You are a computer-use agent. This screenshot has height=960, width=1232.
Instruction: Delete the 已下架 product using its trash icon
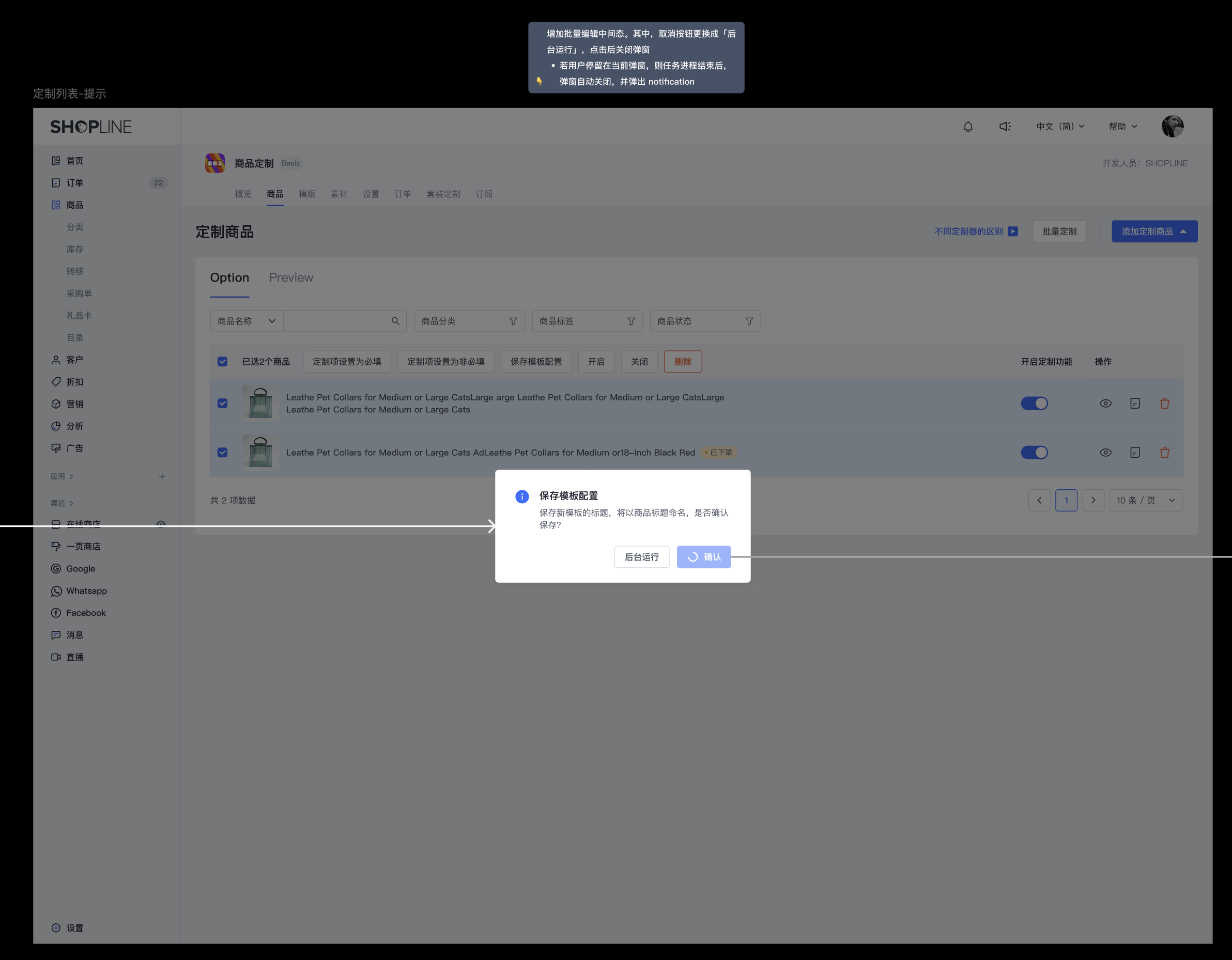click(x=1164, y=453)
